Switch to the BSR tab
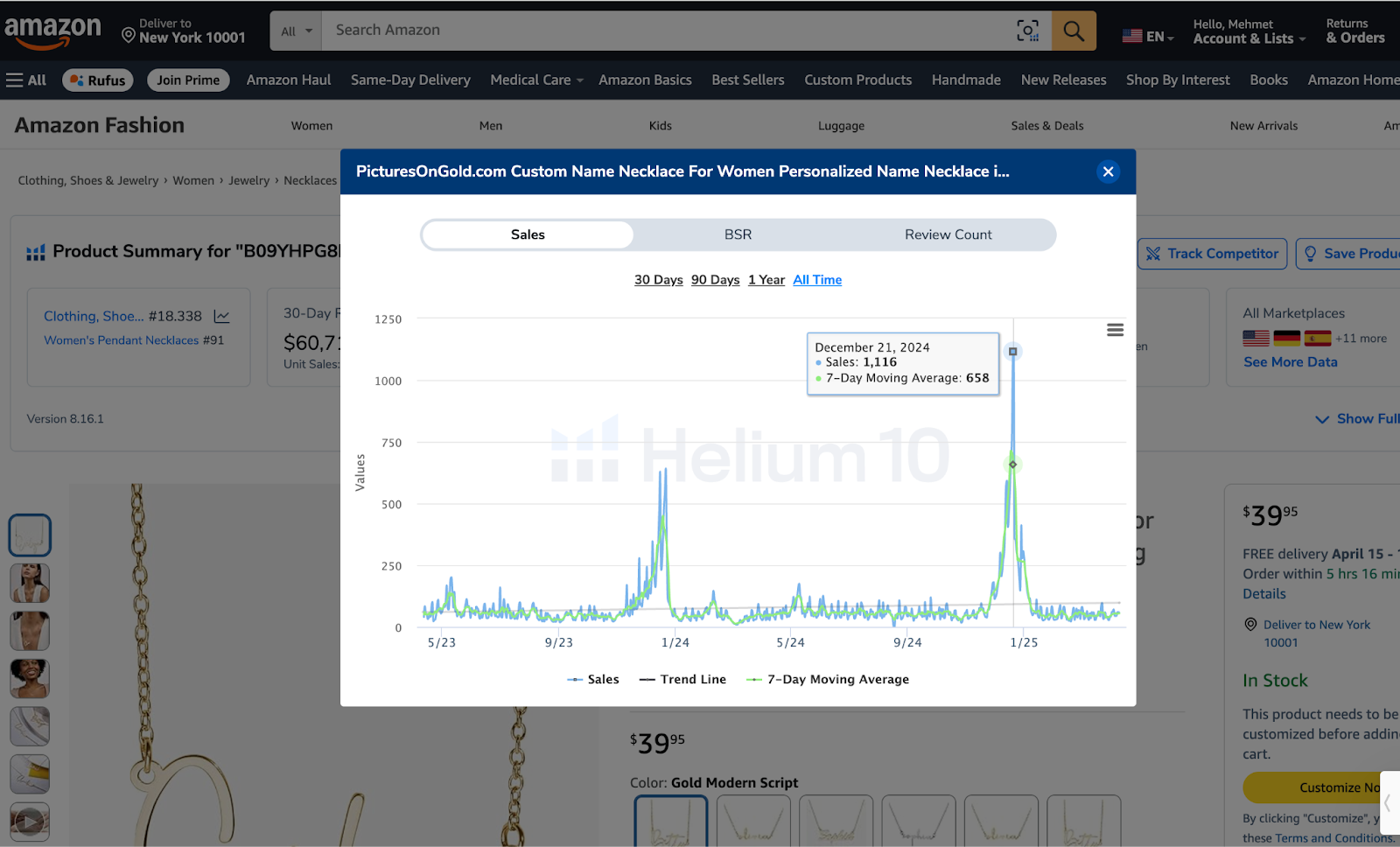 pos(738,234)
